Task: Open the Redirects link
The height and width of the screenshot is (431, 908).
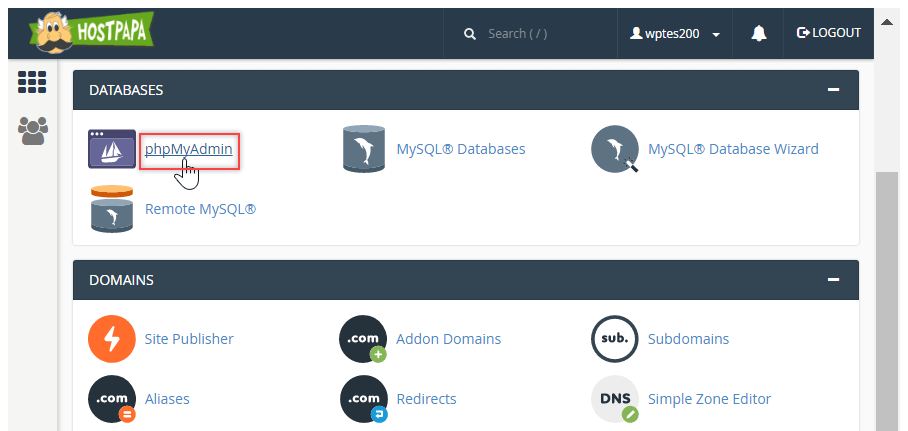Action: [x=426, y=399]
